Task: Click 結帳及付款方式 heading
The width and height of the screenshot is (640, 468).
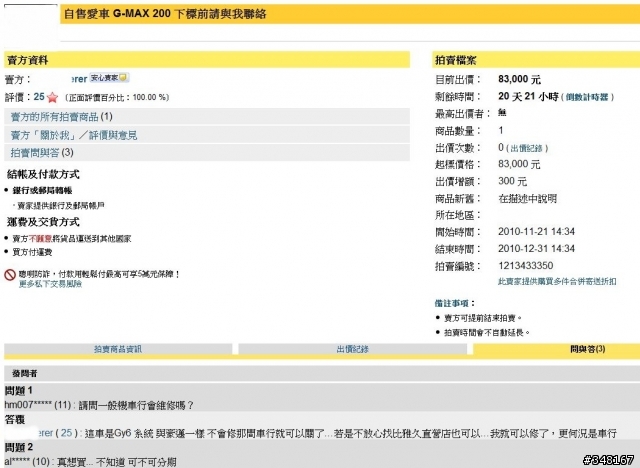Action: (43, 175)
